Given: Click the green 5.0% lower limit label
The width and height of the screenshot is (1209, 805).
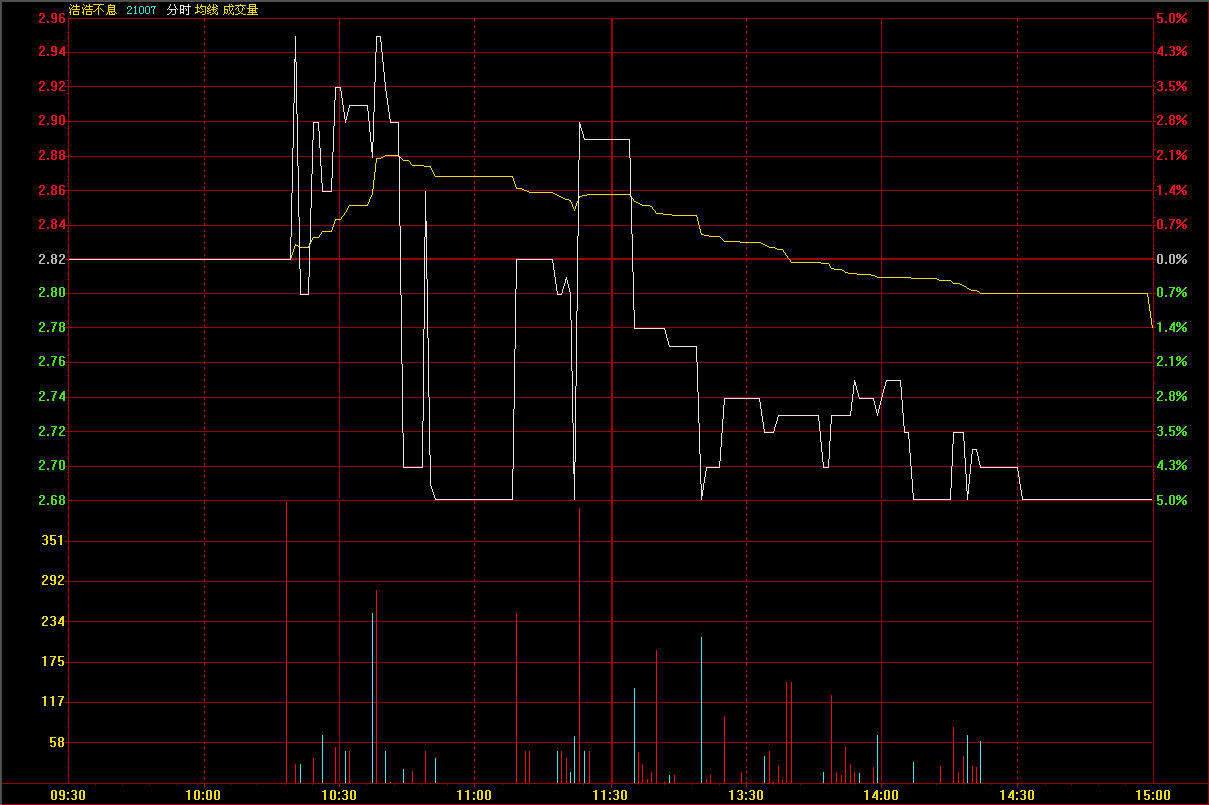Looking at the screenshot, I should 1171,501.
